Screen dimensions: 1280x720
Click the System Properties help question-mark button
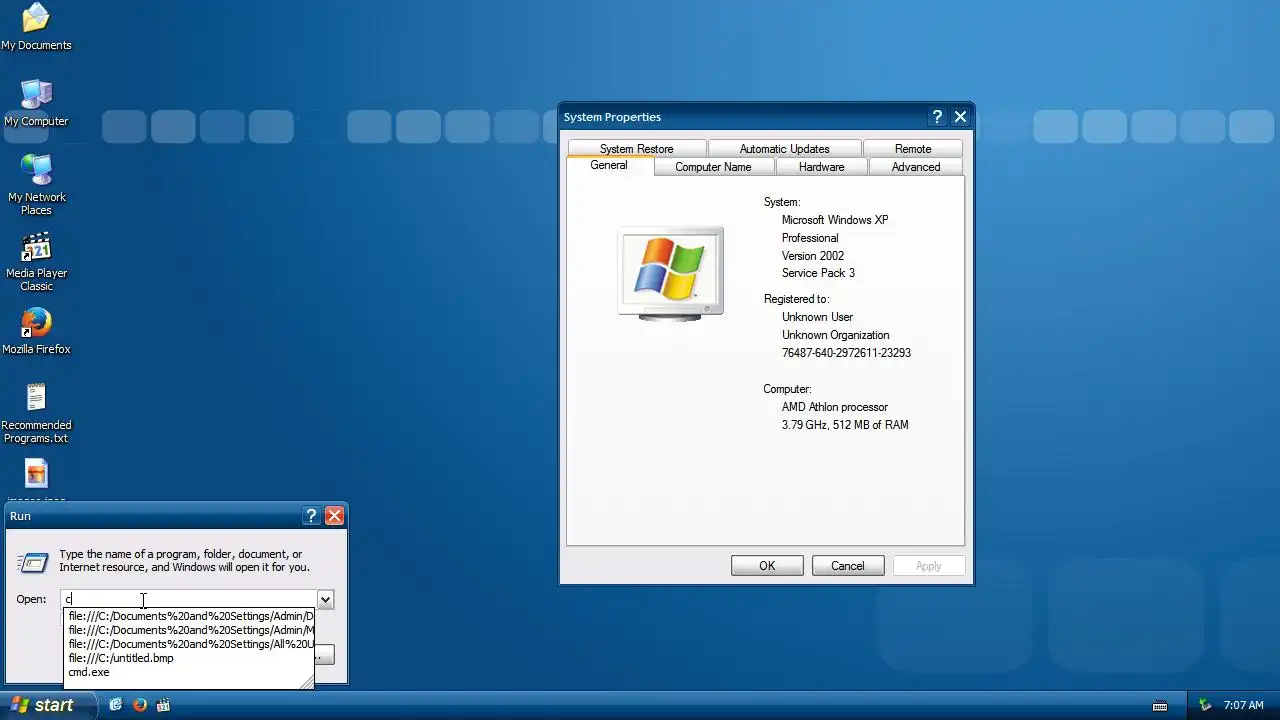(x=937, y=117)
